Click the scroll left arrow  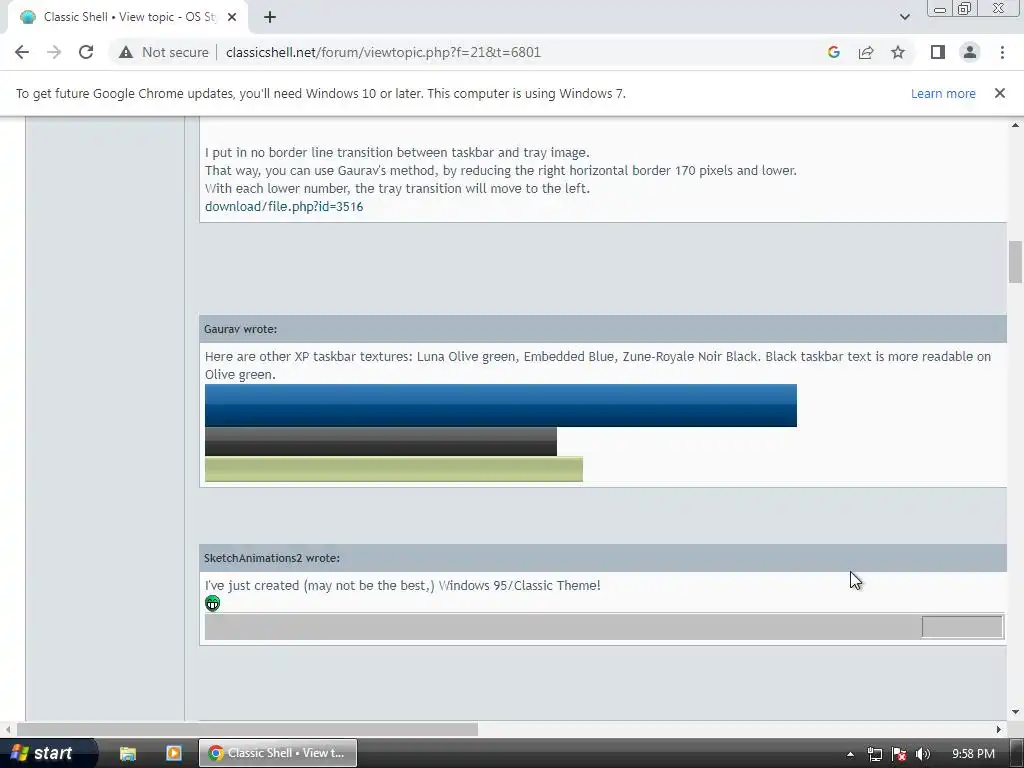click(x=8, y=729)
